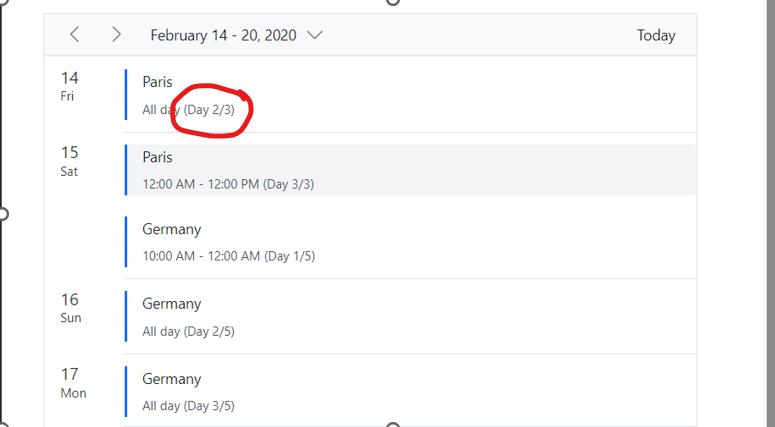Image resolution: width=775 pixels, height=427 pixels.
Task: Select the "15 Sat" date label
Action: pos(69,161)
